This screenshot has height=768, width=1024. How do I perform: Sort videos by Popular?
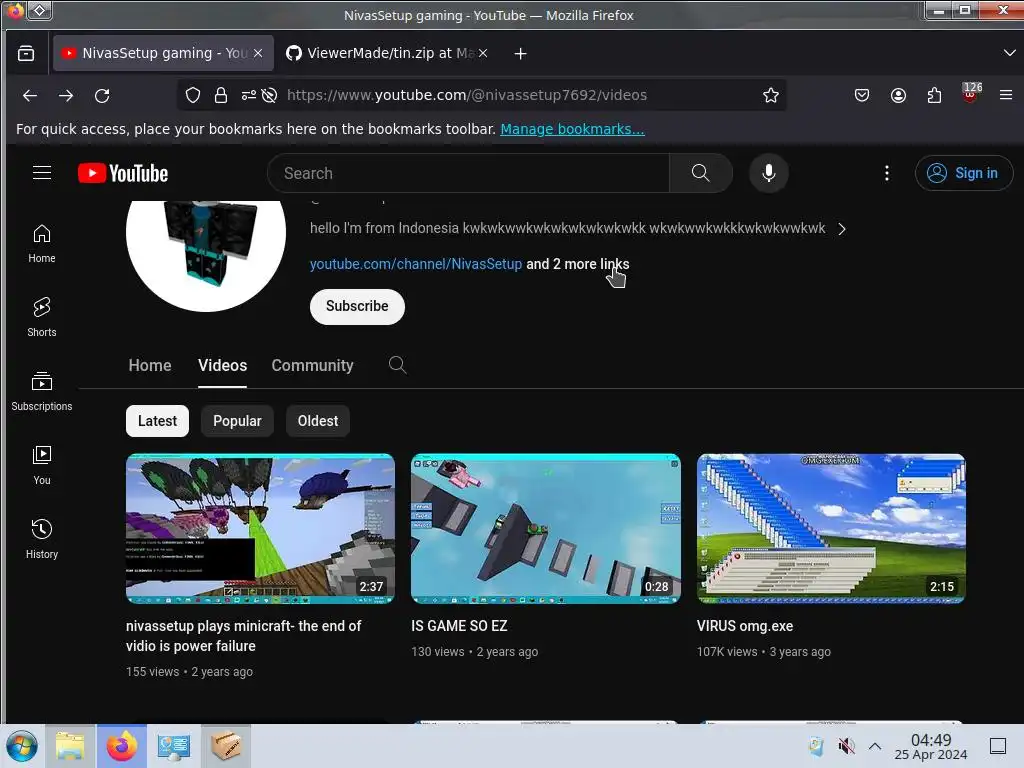tap(237, 421)
